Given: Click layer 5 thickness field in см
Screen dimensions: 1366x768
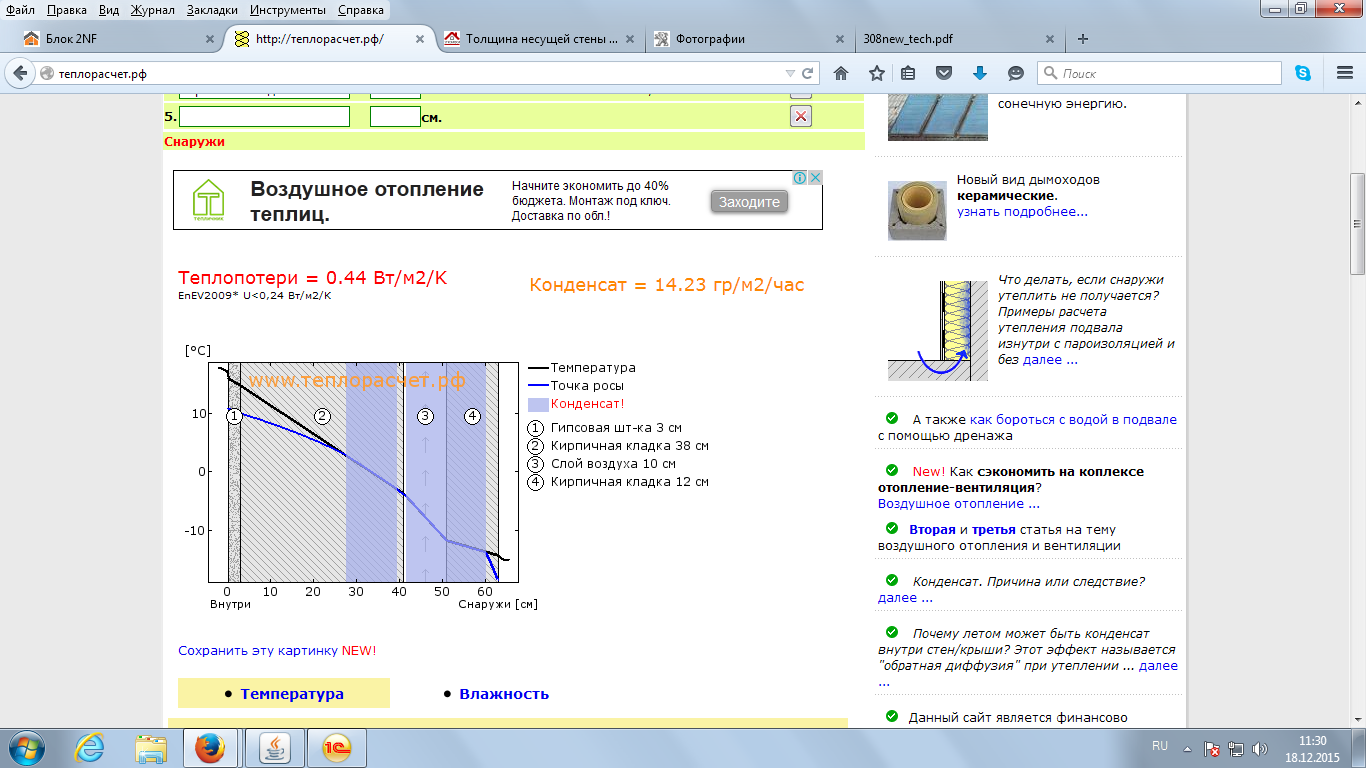Looking at the screenshot, I should (395, 116).
